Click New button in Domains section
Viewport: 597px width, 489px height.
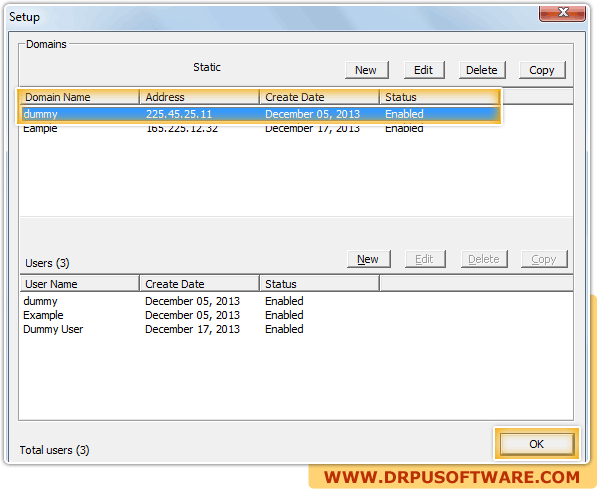(366, 70)
